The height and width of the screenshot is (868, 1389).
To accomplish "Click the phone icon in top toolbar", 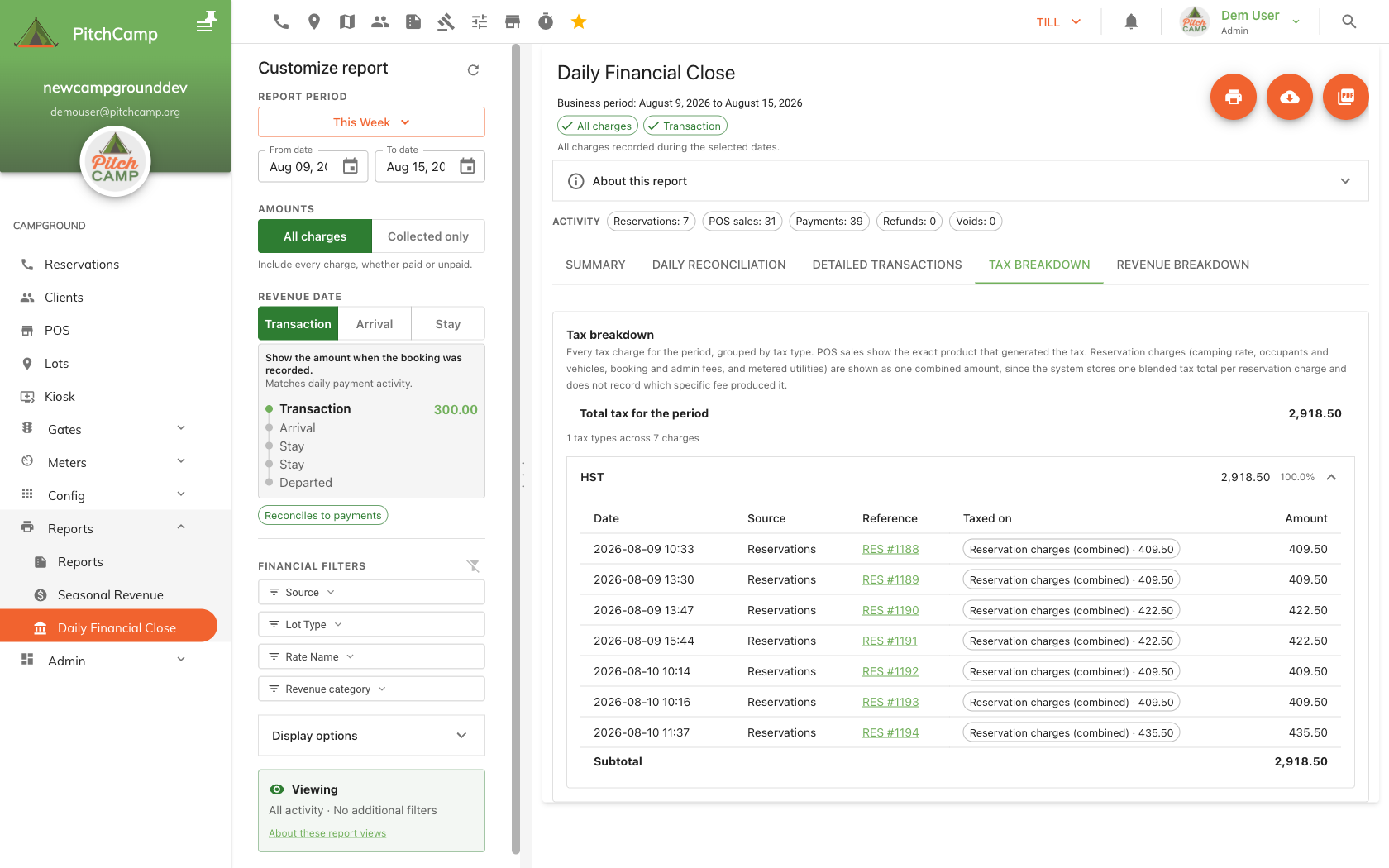I will [x=281, y=22].
